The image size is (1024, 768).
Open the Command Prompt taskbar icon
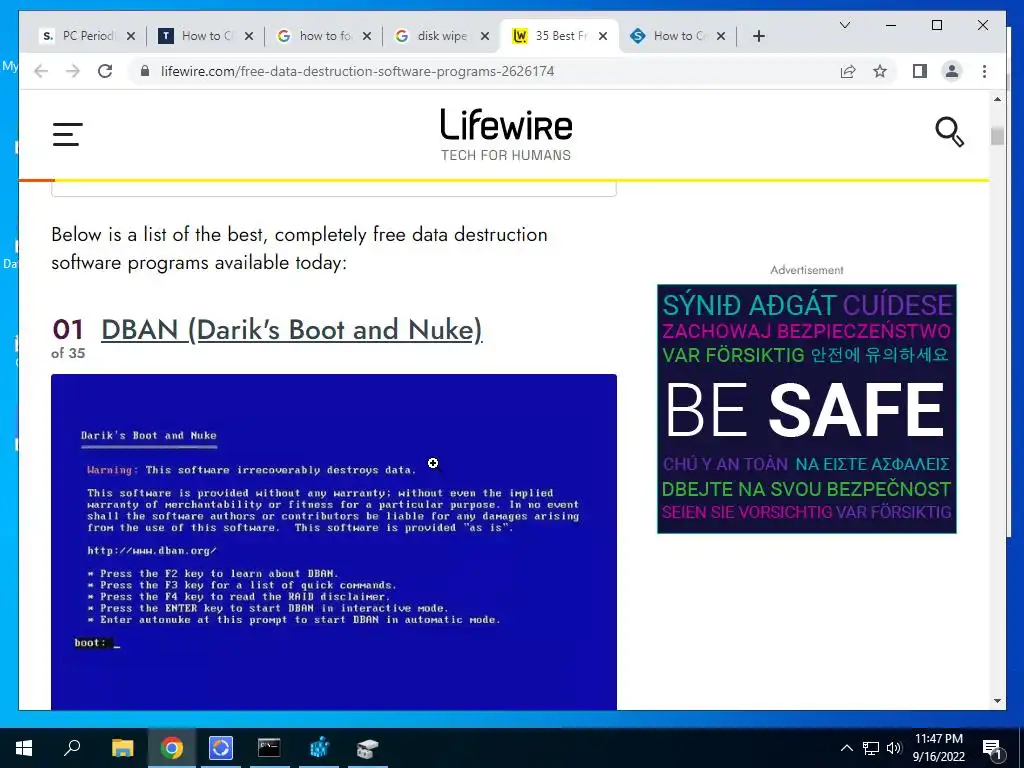[x=269, y=748]
